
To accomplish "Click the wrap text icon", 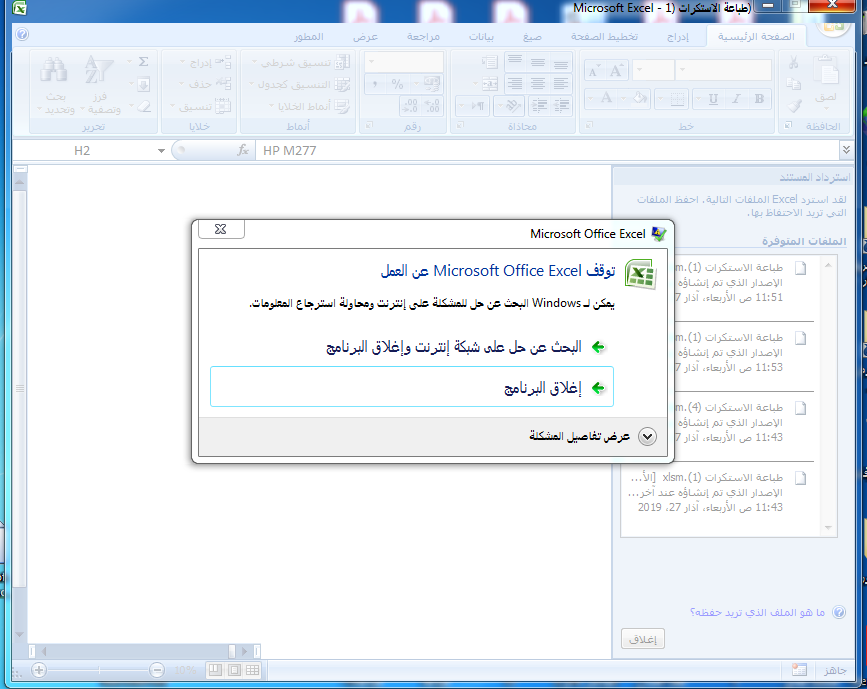I will pyautogui.click(x=489, y=62).
